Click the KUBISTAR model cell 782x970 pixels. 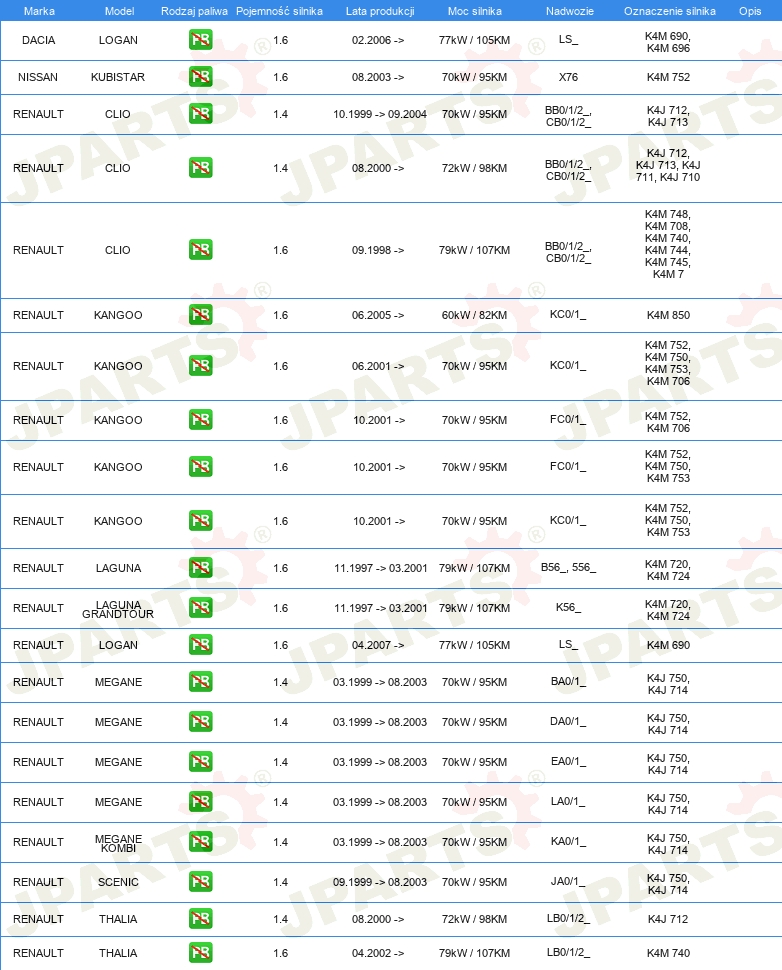coord(118,77)
